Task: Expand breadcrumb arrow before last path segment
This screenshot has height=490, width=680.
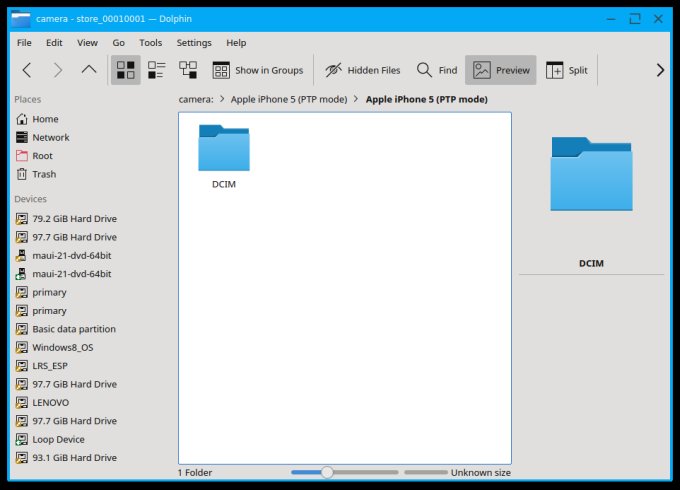Action: click(356, 100)
